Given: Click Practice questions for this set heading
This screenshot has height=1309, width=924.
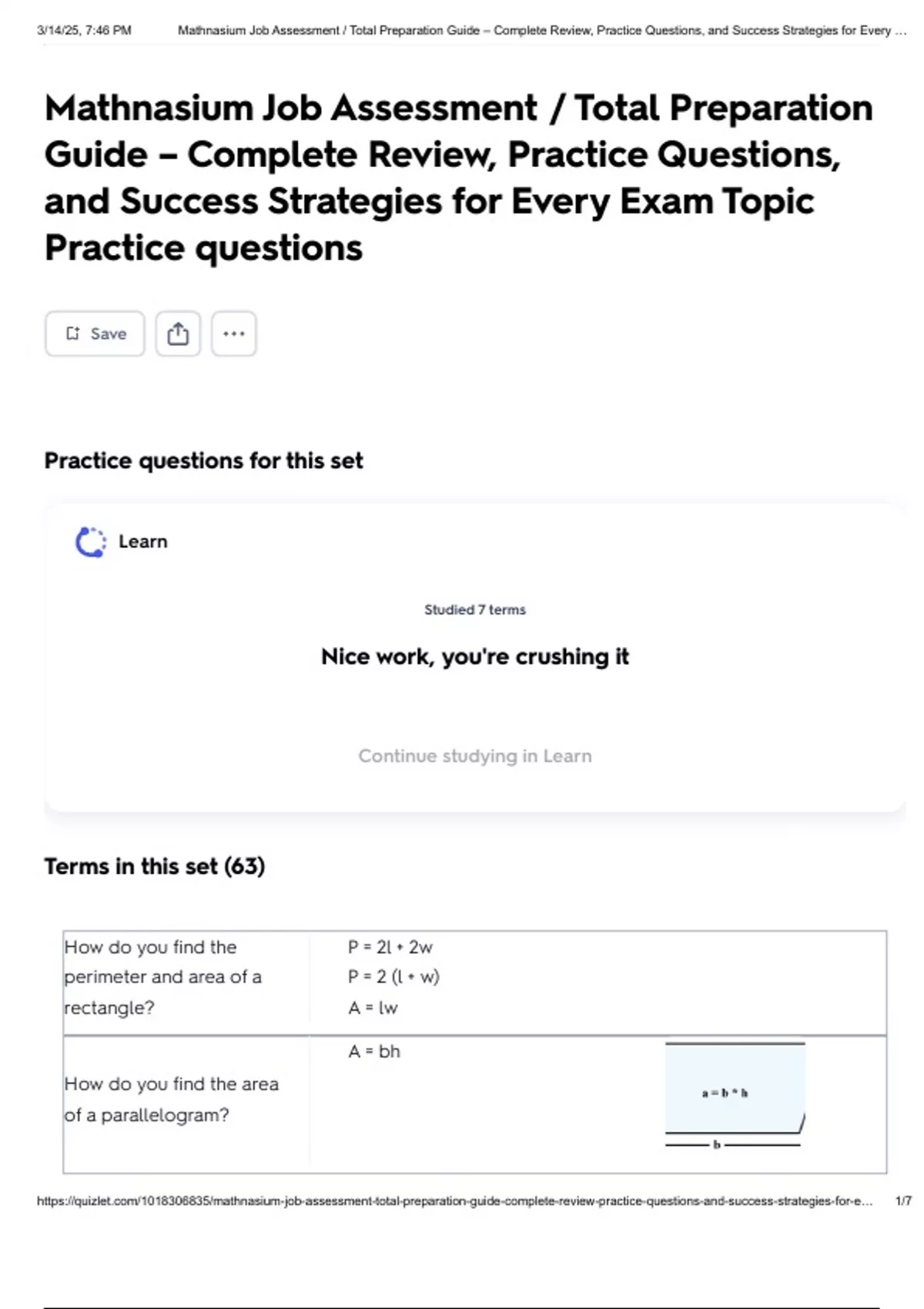Looking at the screenshot, I should [203, 461].
